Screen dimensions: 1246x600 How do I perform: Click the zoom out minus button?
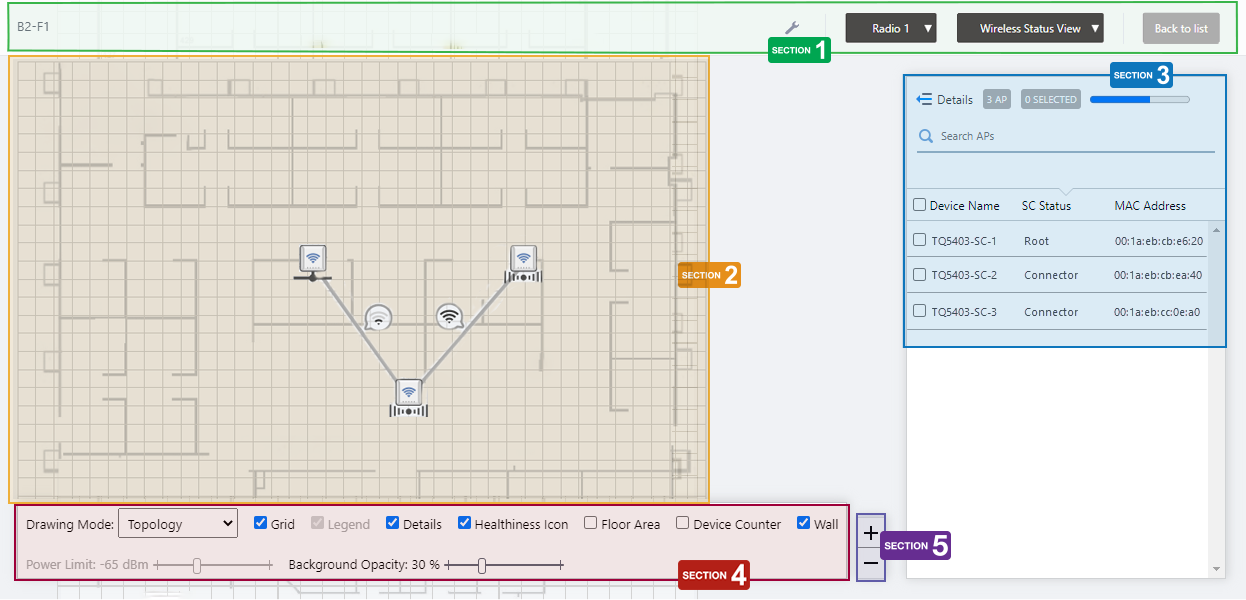[x=870, y=564]
